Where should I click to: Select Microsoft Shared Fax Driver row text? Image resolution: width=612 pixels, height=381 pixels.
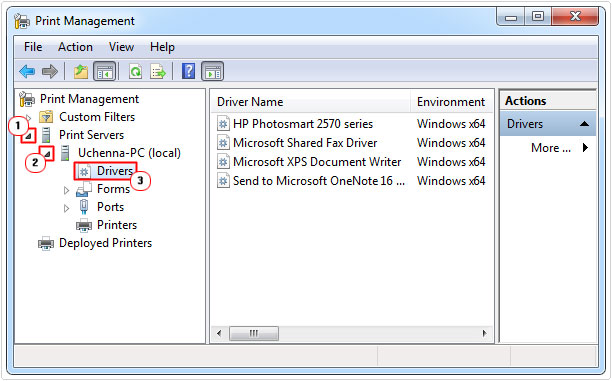coord(305,143)
